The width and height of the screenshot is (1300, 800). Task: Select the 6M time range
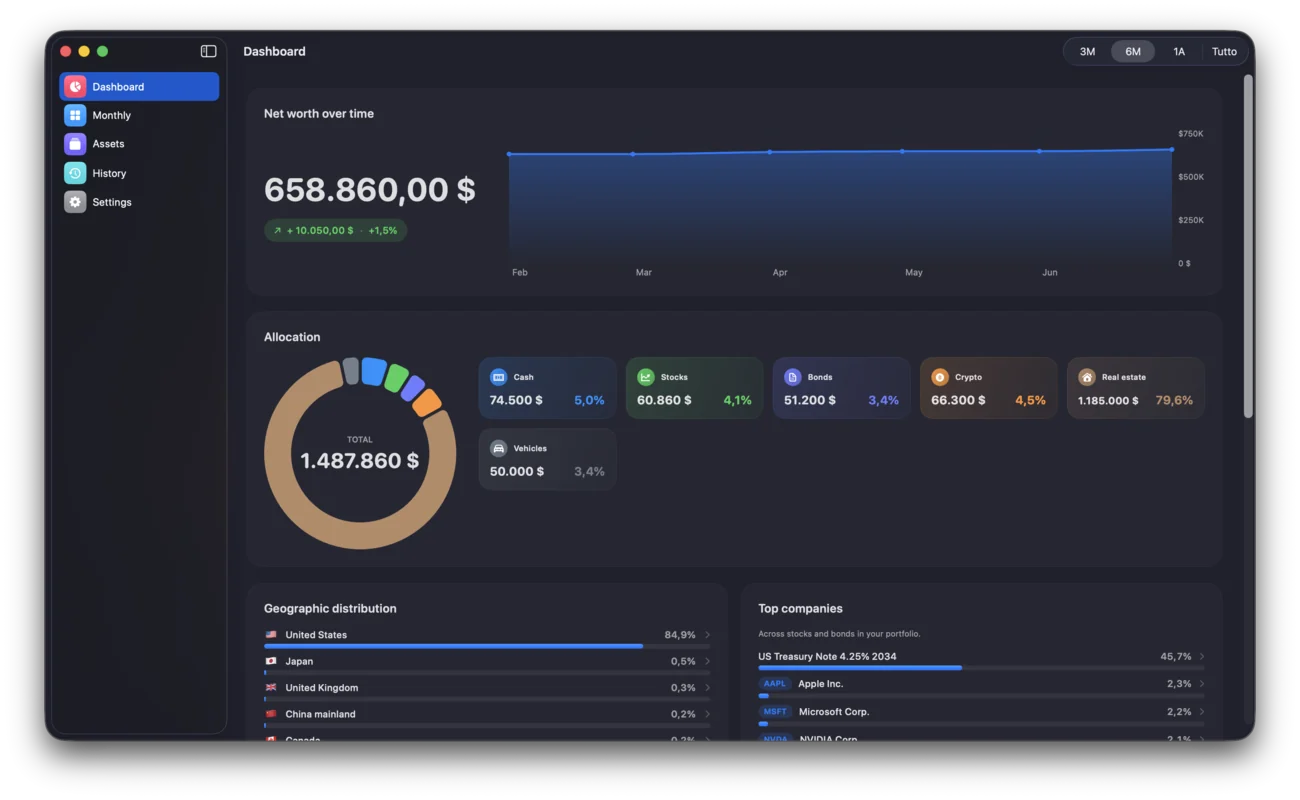(x=1133, y=52)
